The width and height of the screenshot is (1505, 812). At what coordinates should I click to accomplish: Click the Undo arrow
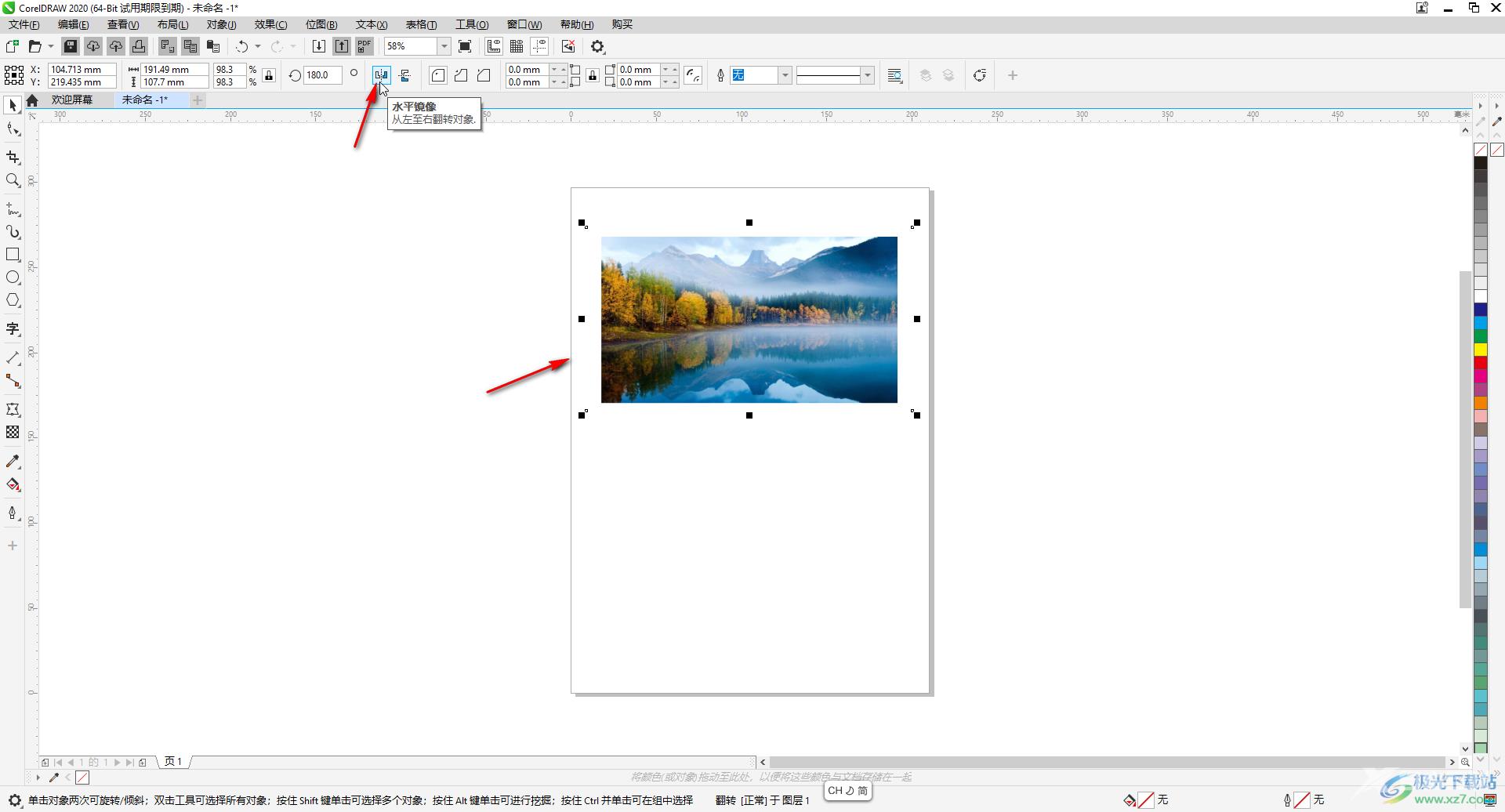pos(242,46)
